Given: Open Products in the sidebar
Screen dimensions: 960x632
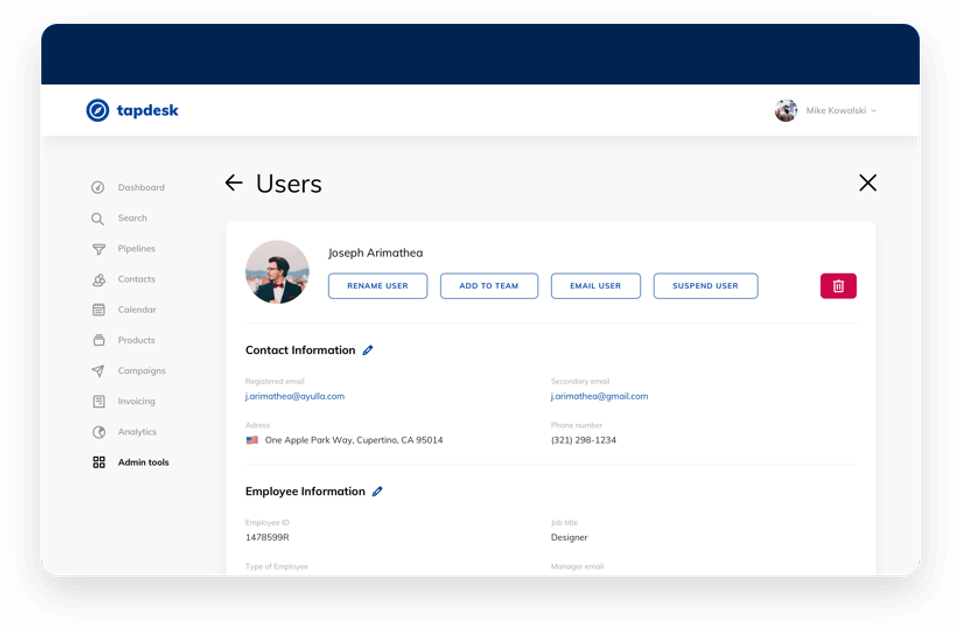Looking at the screenshot, I should (137, 340).
